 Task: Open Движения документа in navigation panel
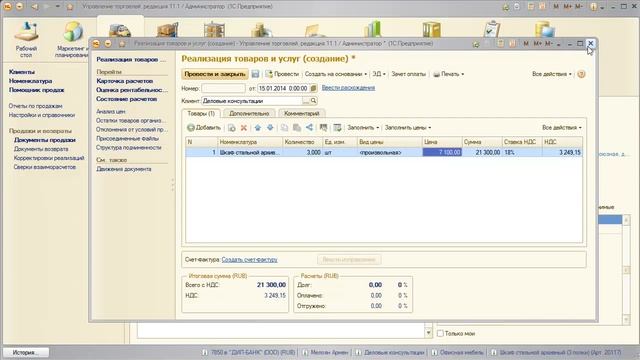124,169
